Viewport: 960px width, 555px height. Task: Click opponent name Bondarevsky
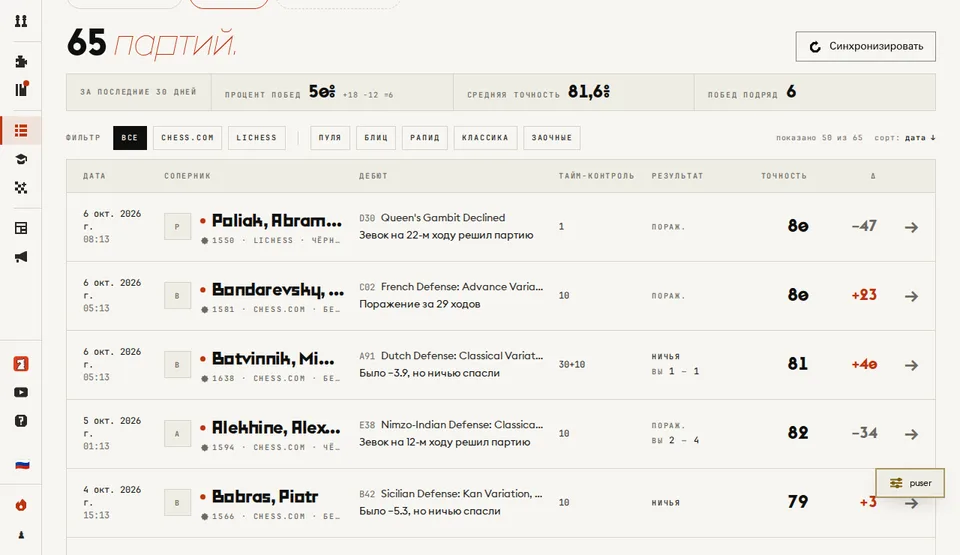[x=278, y=290]
